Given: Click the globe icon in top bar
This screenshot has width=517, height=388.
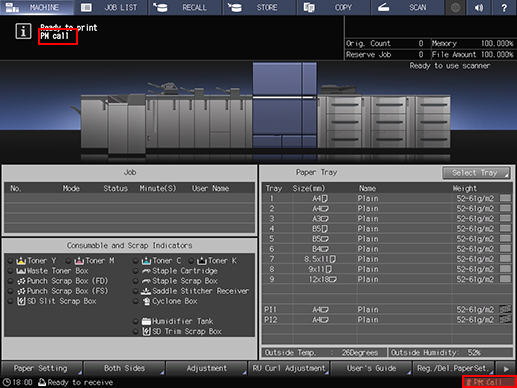Looking at the screenshot, I should 455,7.
